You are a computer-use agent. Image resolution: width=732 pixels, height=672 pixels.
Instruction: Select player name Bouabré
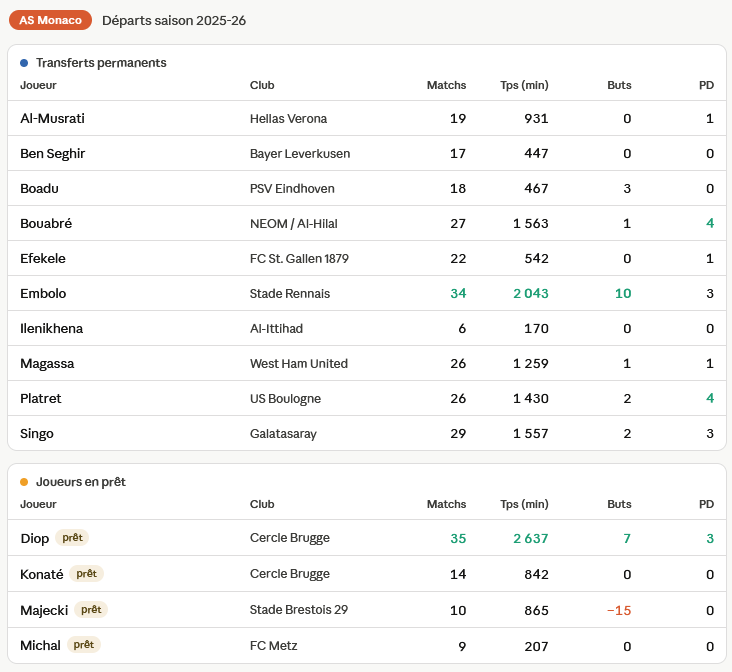coord(46,223)
